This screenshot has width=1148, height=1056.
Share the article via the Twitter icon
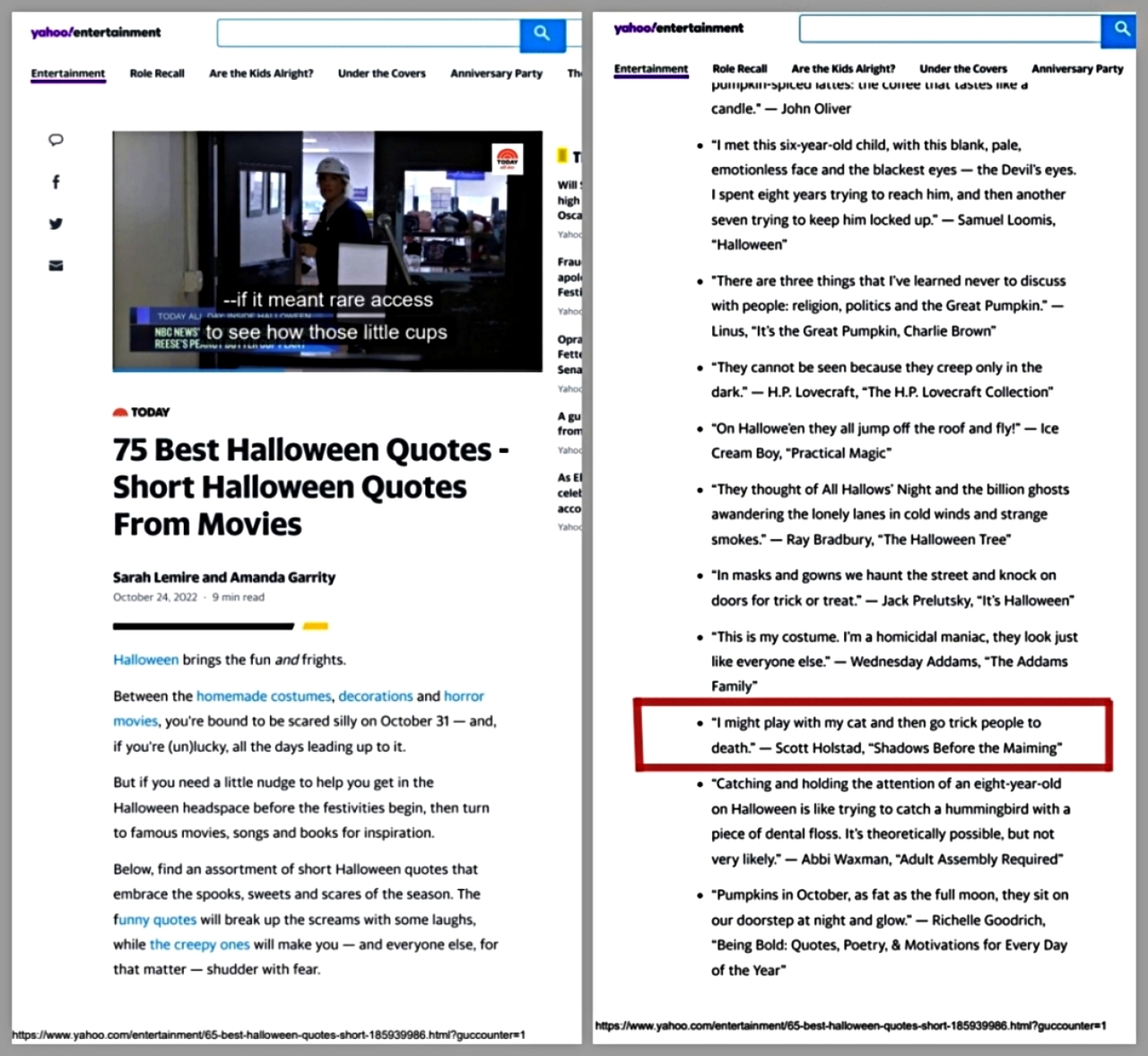(x=56, y=223)
